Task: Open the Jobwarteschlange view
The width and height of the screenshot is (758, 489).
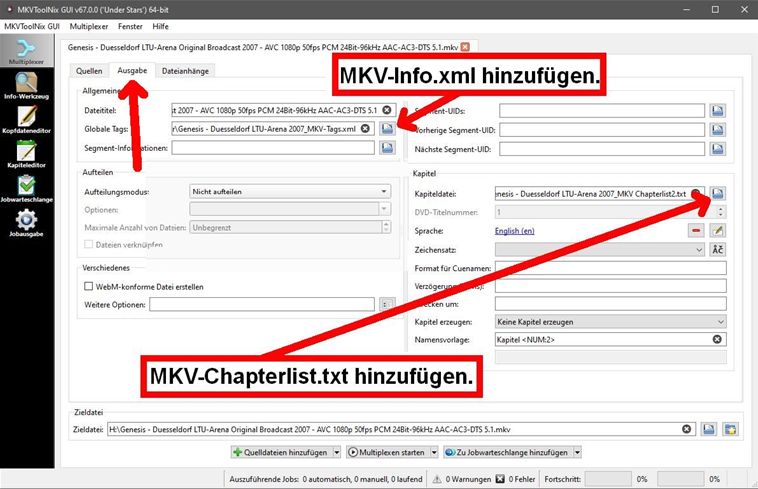Action: coord(27,188)
